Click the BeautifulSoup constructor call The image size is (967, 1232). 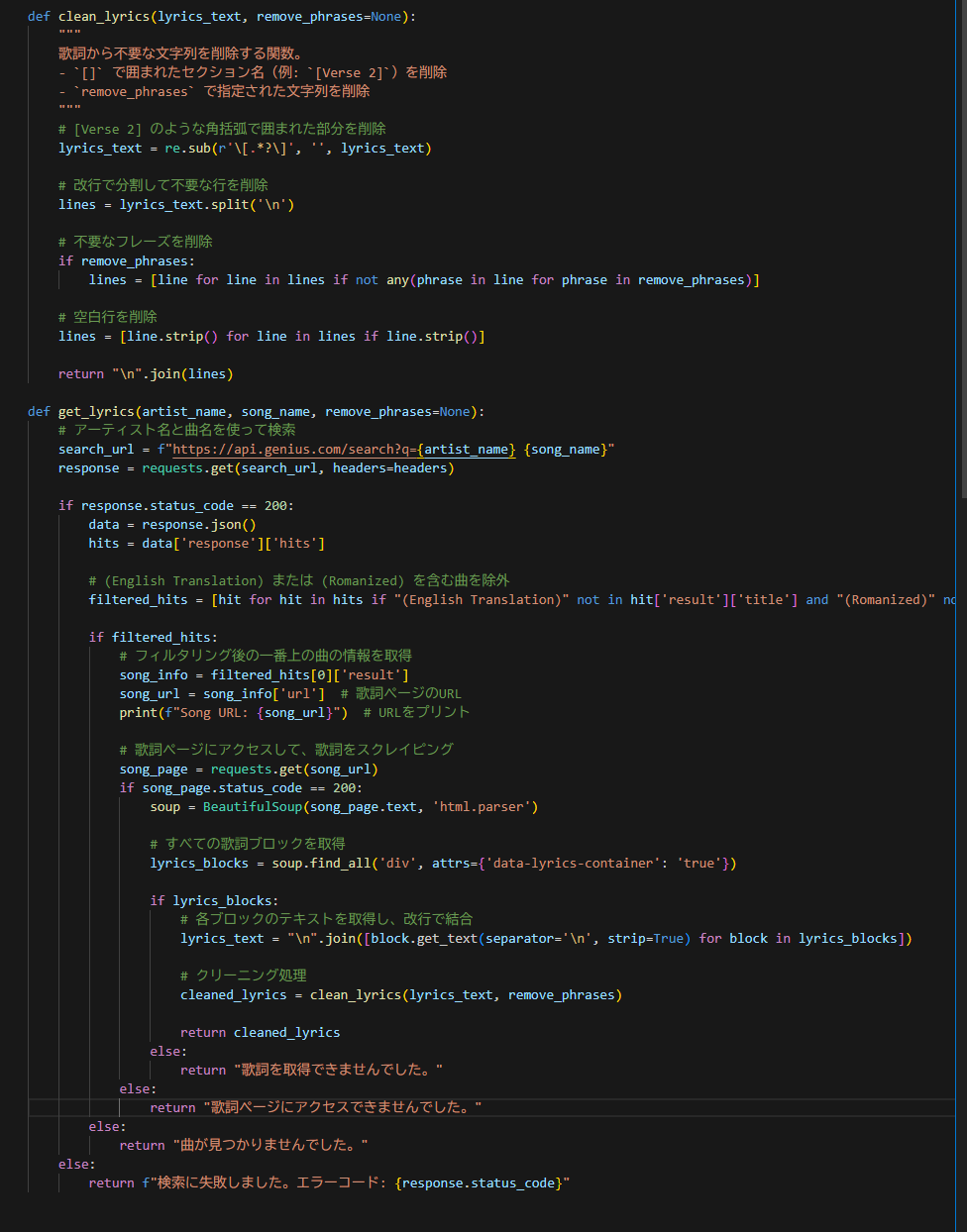click(253, 807)
